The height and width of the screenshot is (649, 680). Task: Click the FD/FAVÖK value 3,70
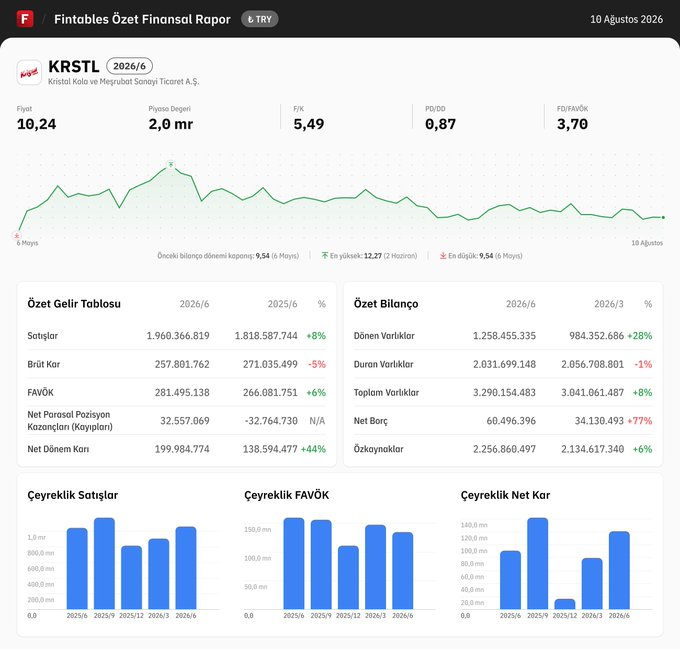point(572,124)
